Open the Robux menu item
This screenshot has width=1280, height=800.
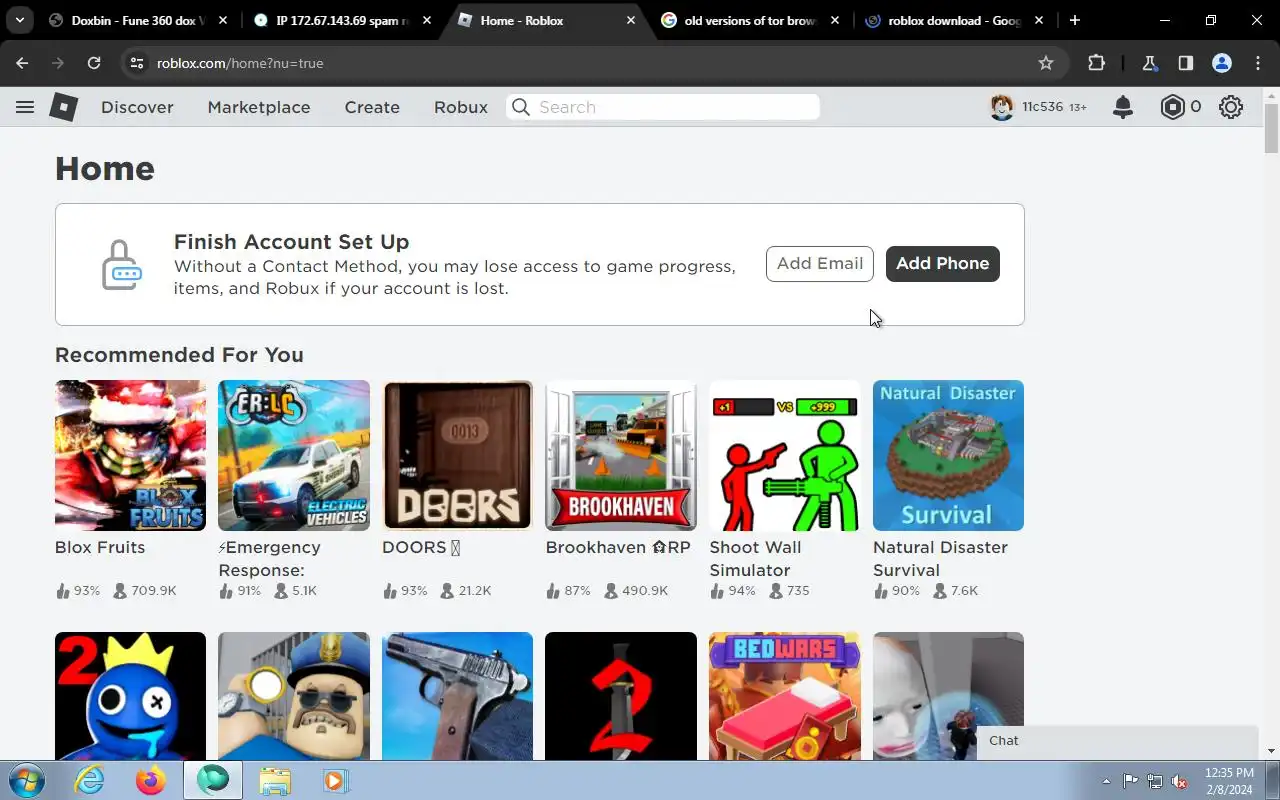click(x=461, y=107)
